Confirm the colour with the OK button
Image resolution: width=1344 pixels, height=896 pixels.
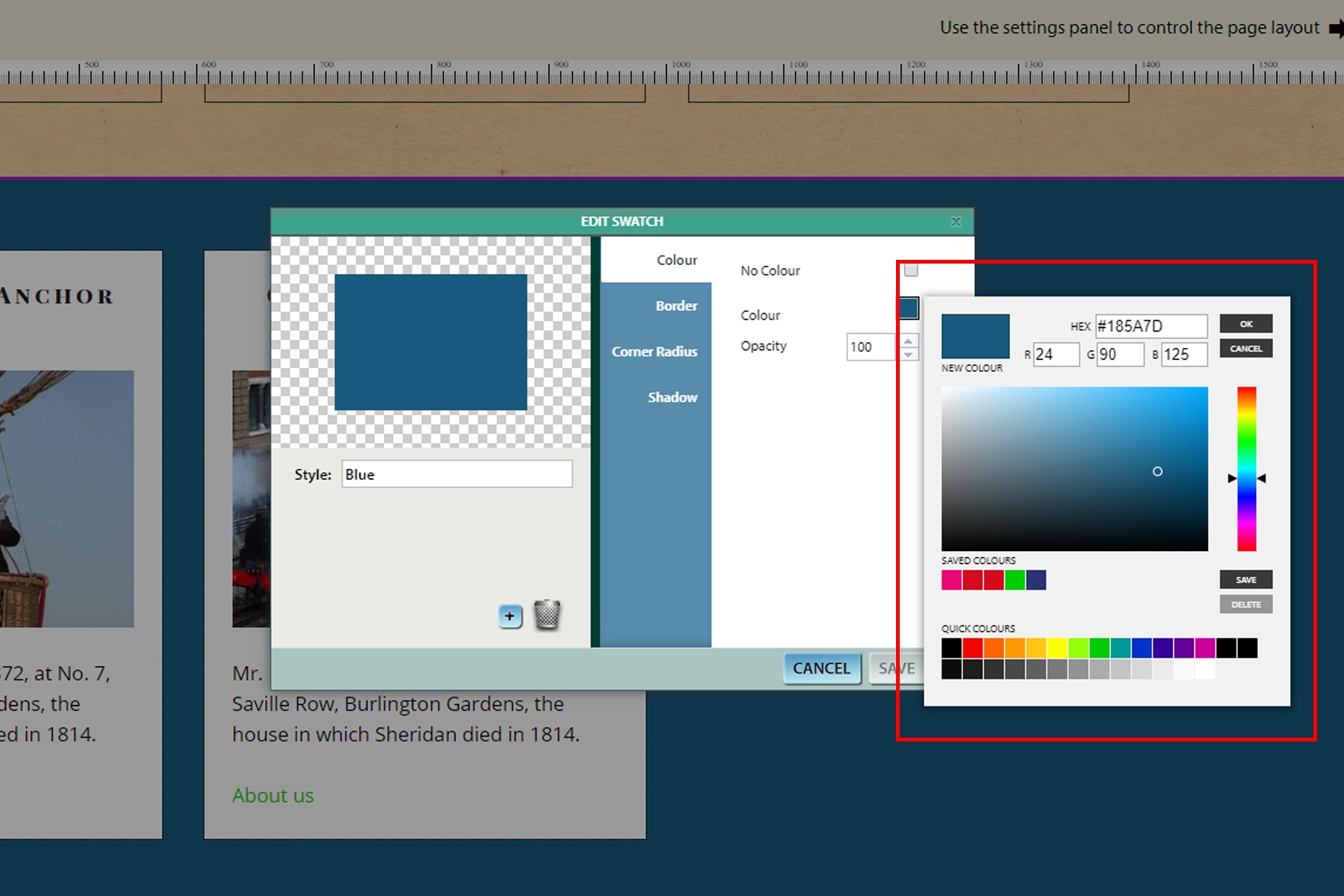click(x=1245, y=323)
